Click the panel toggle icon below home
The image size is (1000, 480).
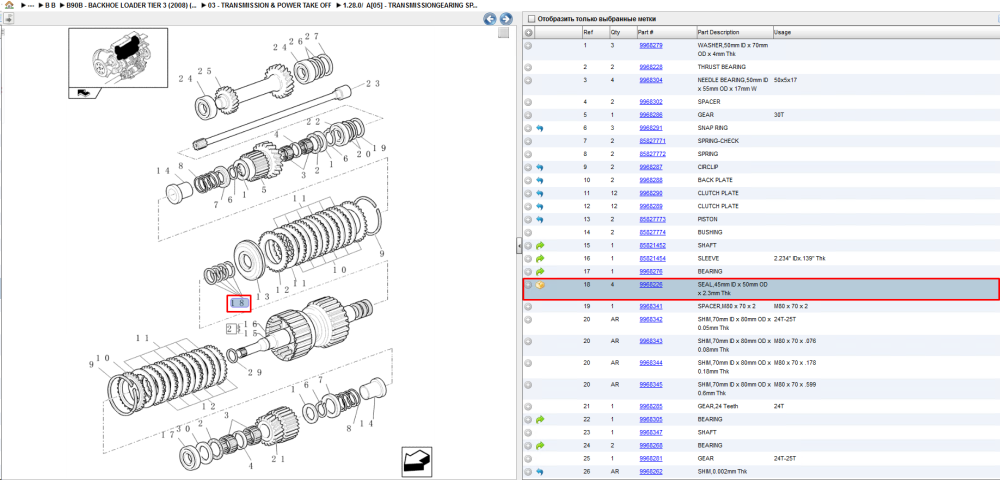click(9, 18)
